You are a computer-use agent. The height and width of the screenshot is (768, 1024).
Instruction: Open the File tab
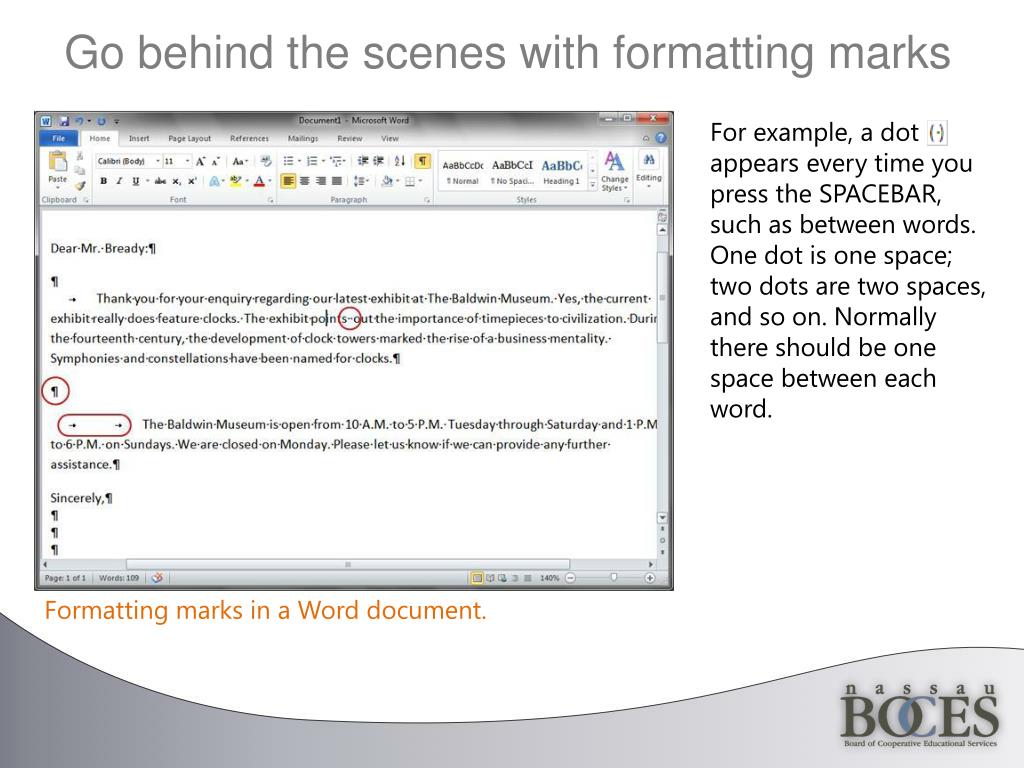click(x=59, y=138)
